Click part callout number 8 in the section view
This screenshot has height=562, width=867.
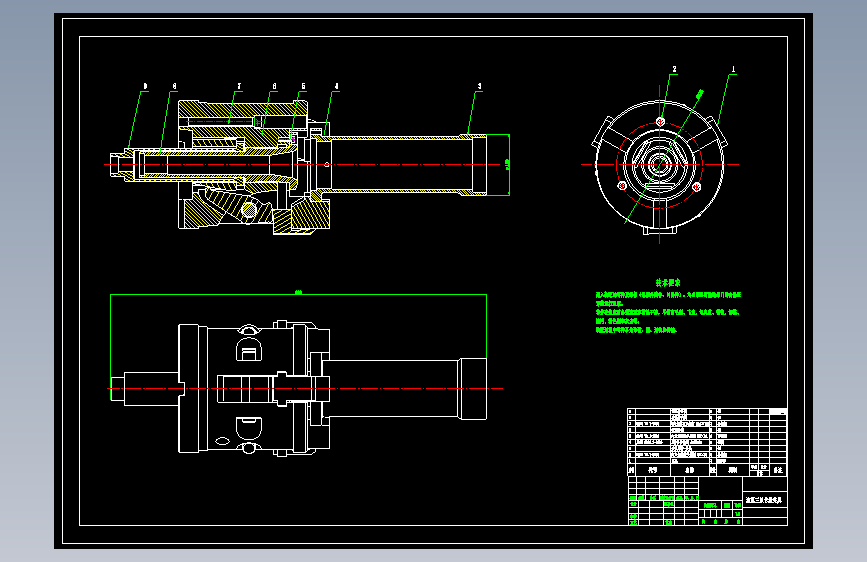[174, 86]
